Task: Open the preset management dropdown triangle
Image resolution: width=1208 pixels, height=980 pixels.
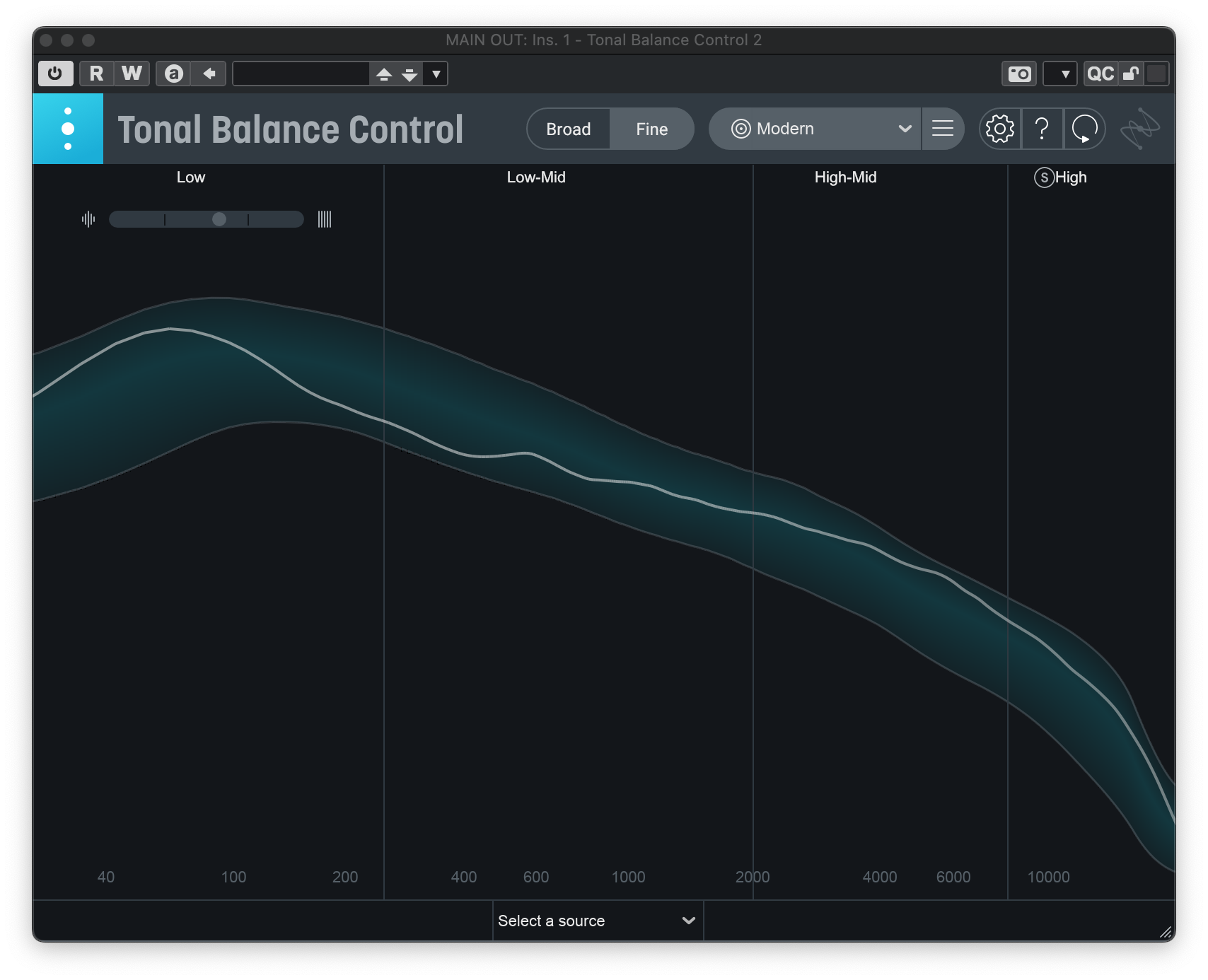Action: pyautogui.click(x=436, y=74)
